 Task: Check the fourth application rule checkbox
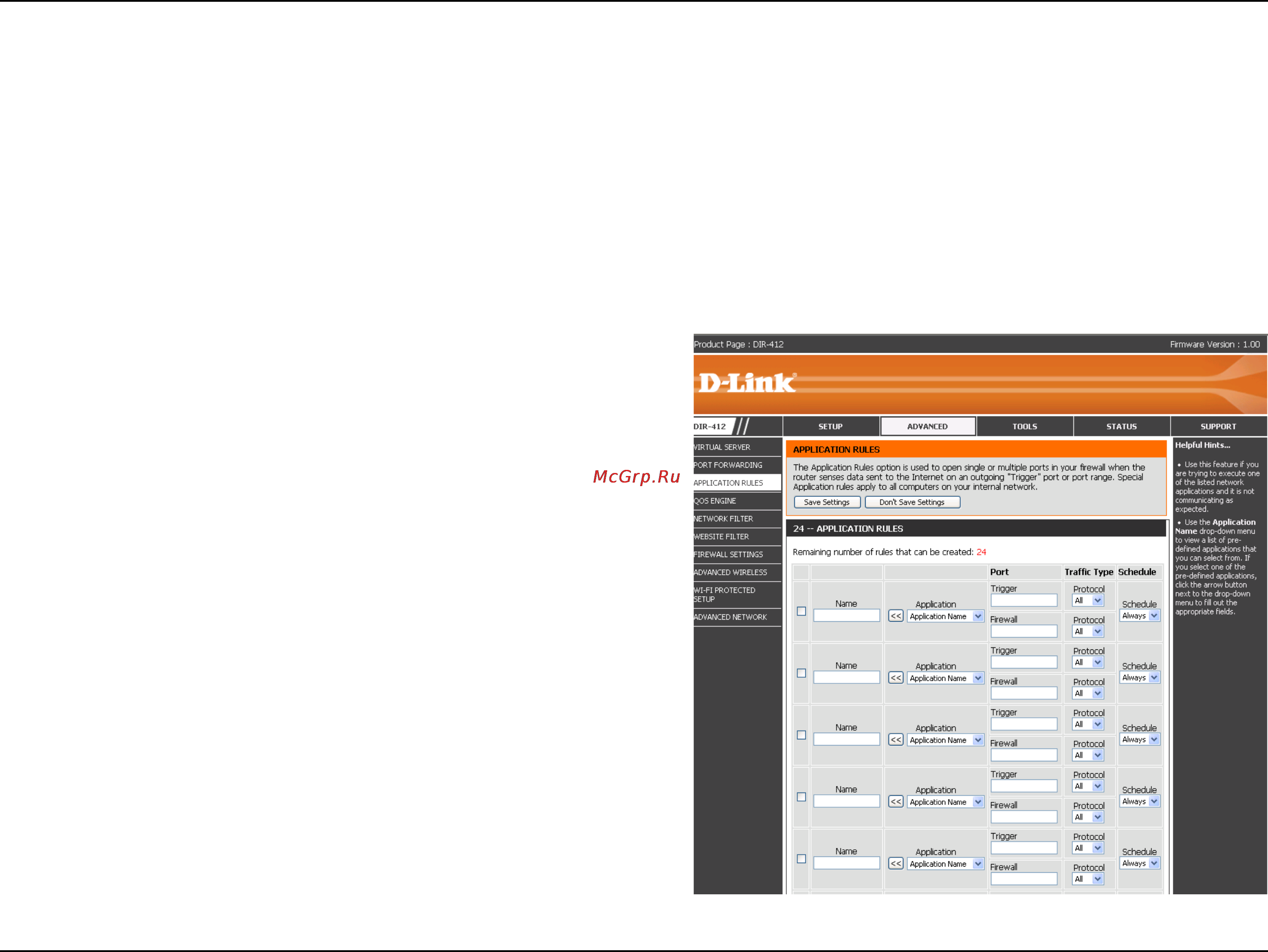click(x=801, y=797)
